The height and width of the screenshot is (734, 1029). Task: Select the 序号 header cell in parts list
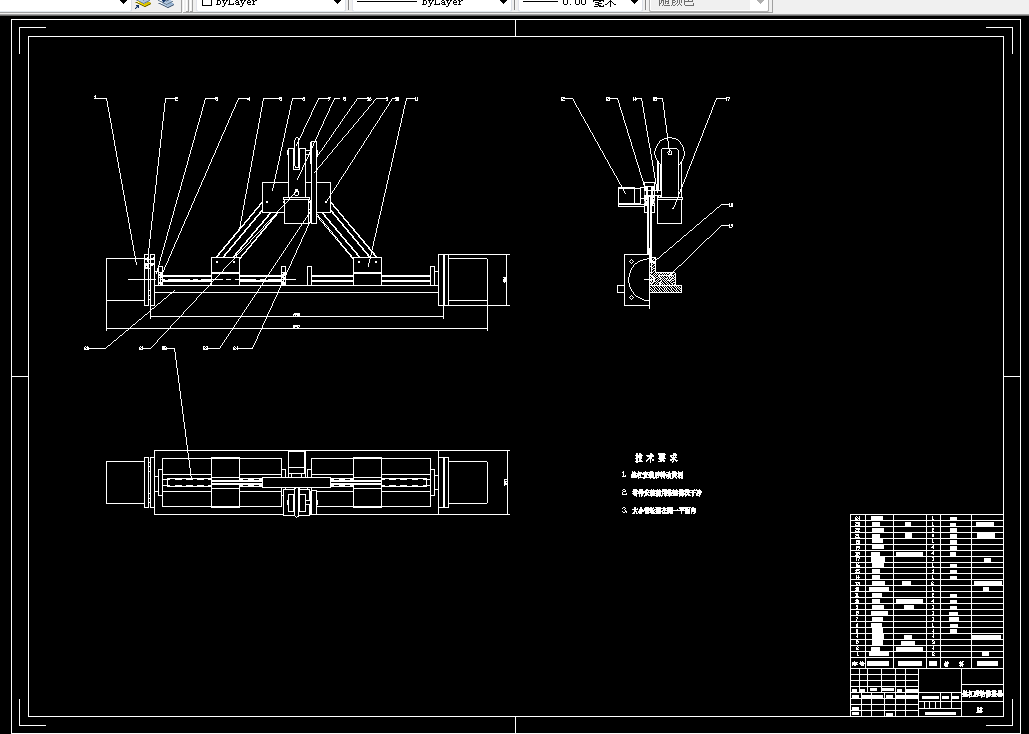858,664
